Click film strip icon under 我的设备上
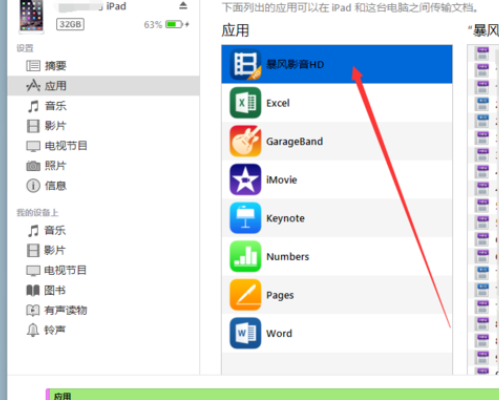This screenshot has width=499, height=400. pos(33,250)
